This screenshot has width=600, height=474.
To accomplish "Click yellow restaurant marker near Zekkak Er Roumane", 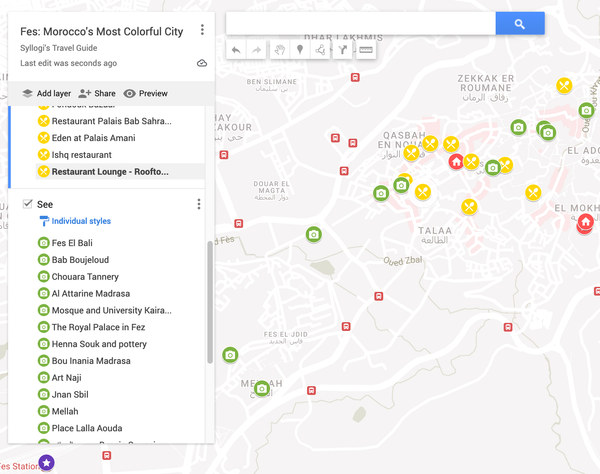I will pos(564,85).
